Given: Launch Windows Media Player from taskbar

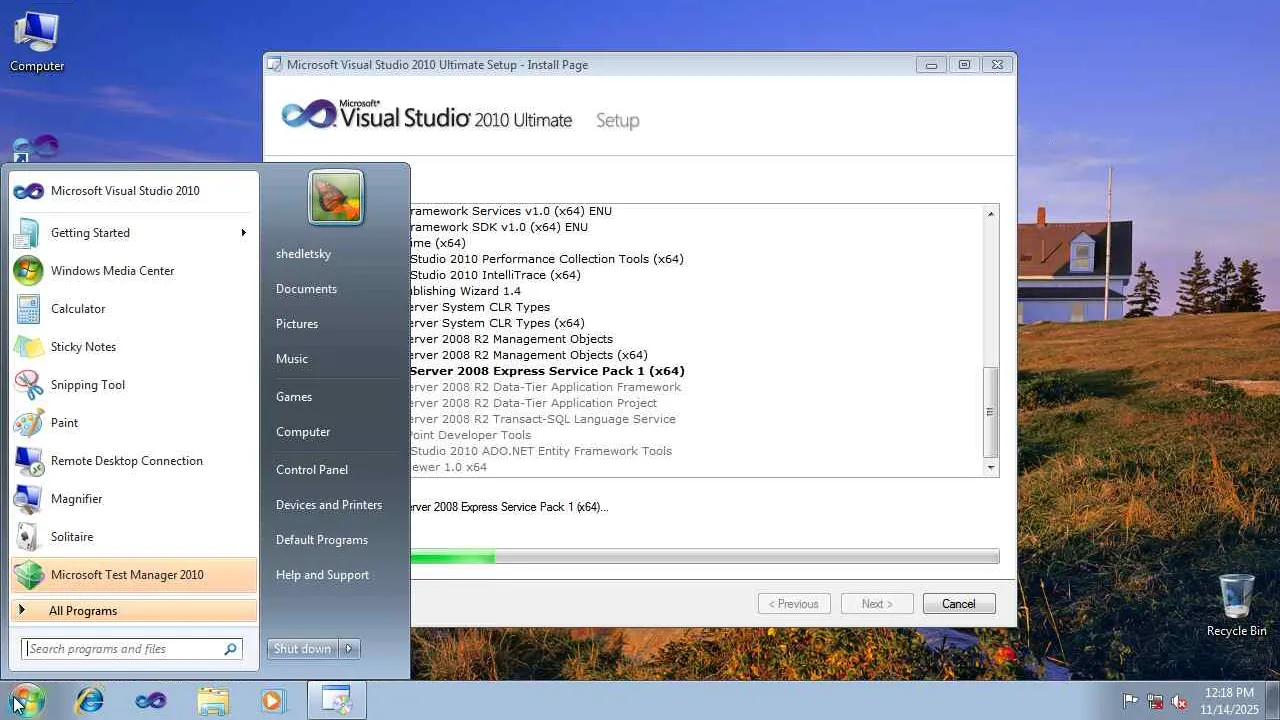Looking at the screenshot, I should pyautogui.click(x=273, y=700).
